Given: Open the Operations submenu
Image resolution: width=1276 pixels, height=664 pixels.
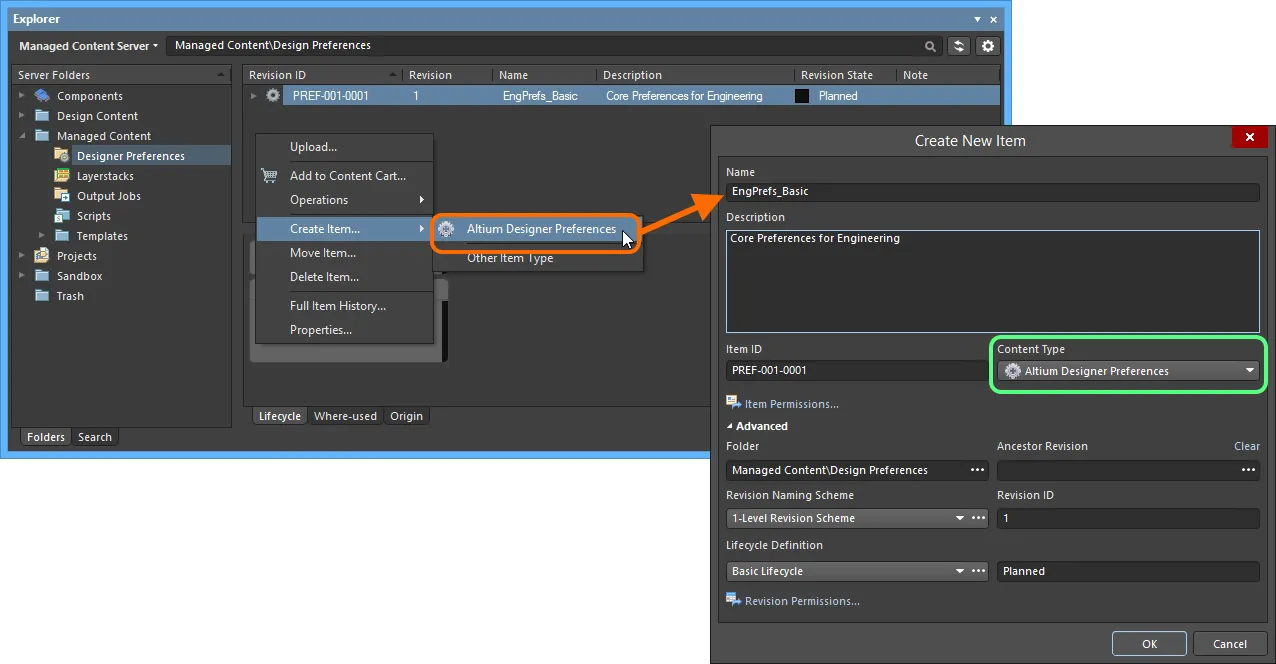Looking at the screenshot, I should click(344, 200).
